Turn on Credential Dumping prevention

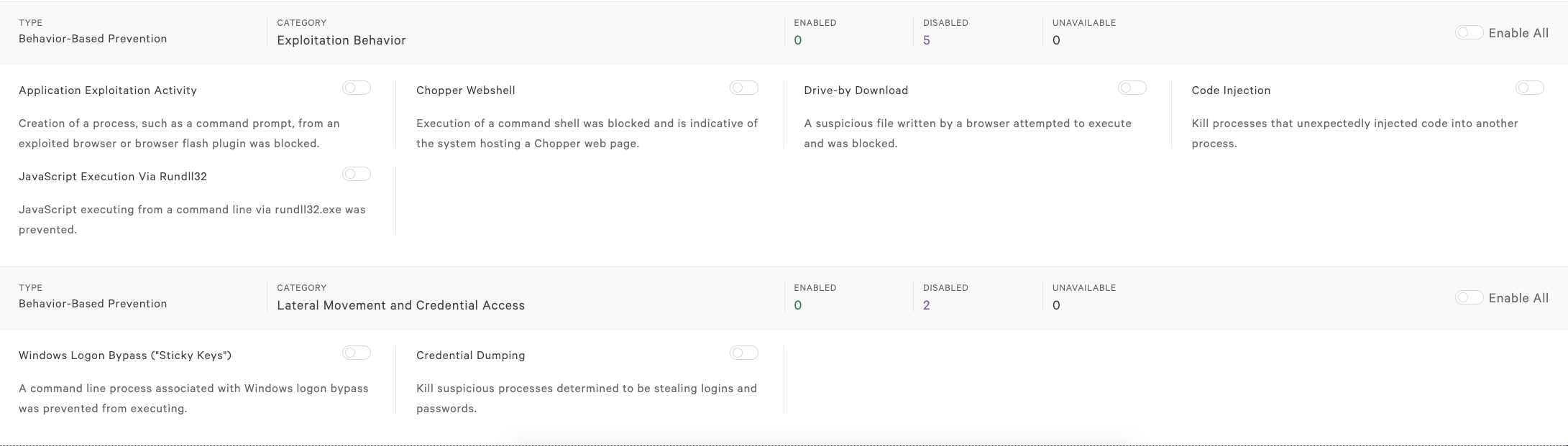[x=744, y=353]
